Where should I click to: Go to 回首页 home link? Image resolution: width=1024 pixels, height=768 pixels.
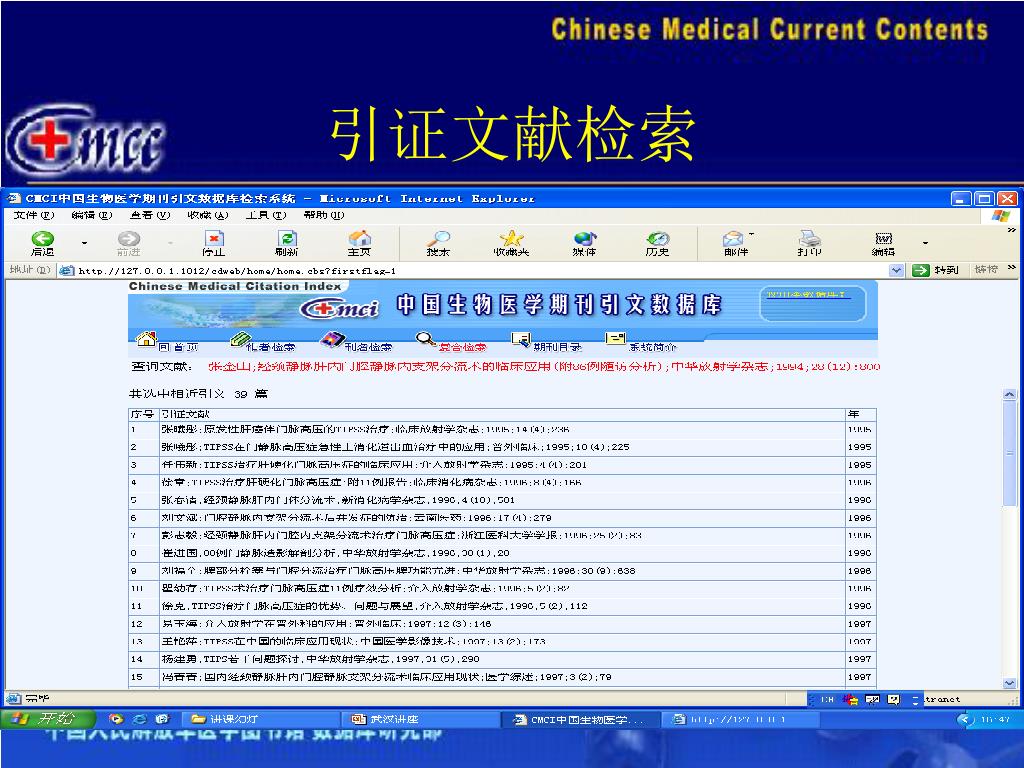click(178, 347)
